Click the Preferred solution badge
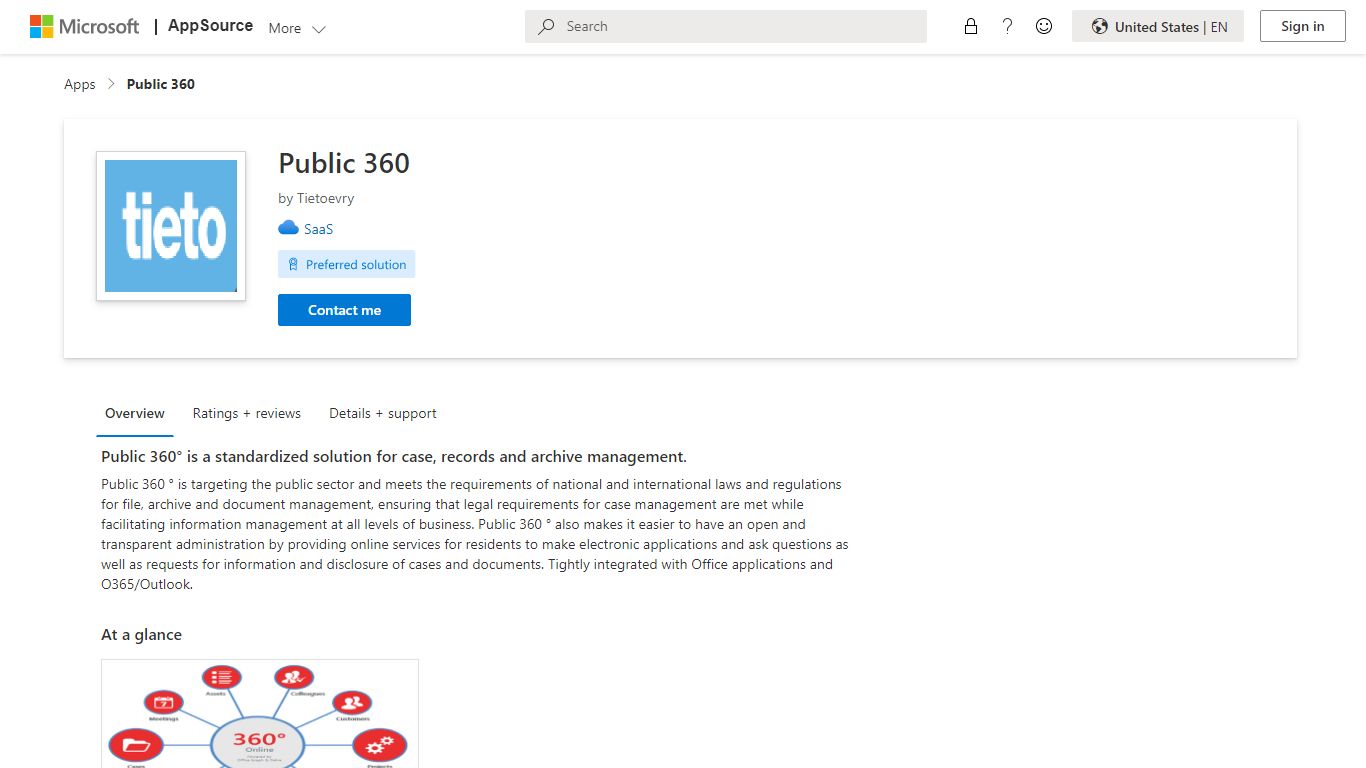The height and width of the screenshot is (768, 1366). coord(346,264)
